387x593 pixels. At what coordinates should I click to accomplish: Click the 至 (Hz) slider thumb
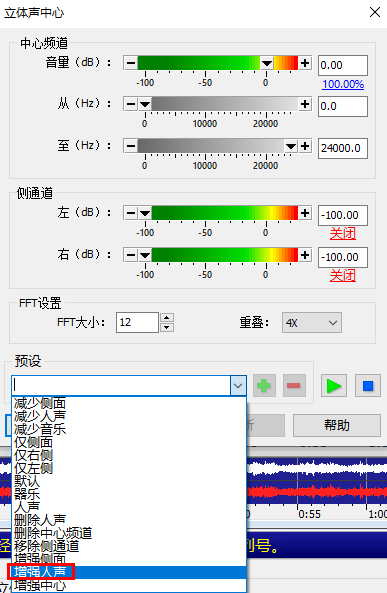(x=291, y=146)
